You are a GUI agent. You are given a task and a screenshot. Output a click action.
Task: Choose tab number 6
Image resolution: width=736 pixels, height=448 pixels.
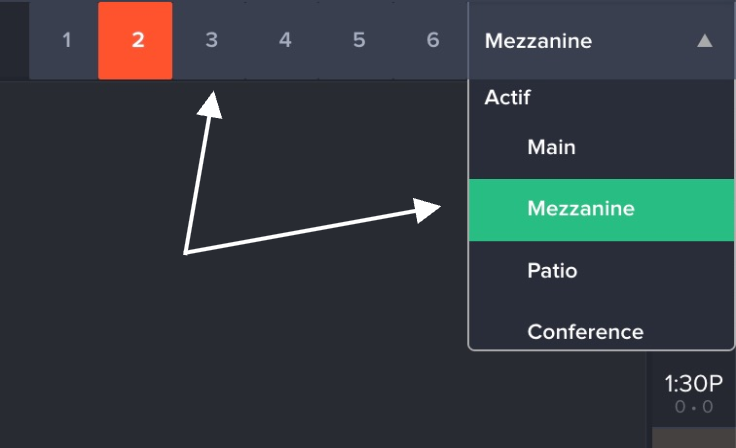click(432, 41)
